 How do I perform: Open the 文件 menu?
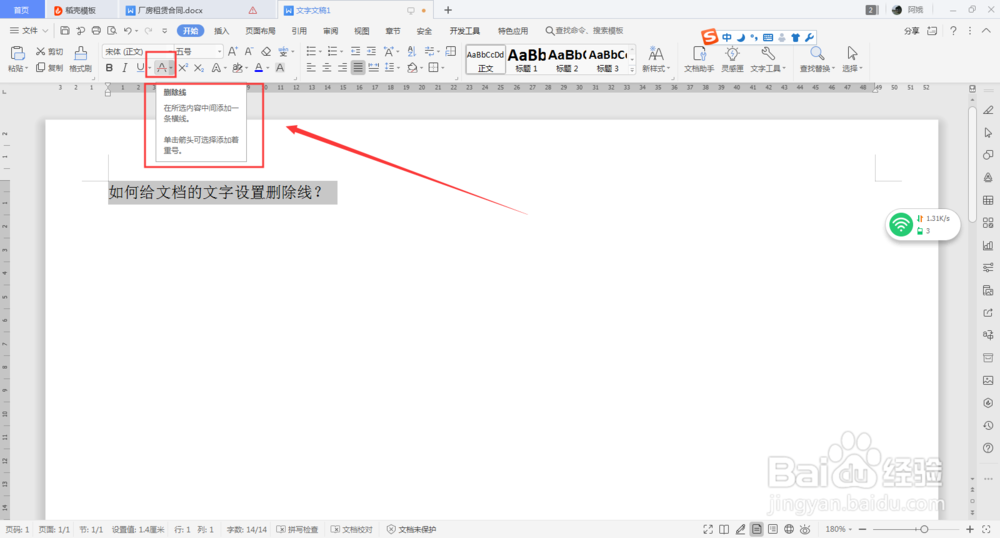(29, 31)
